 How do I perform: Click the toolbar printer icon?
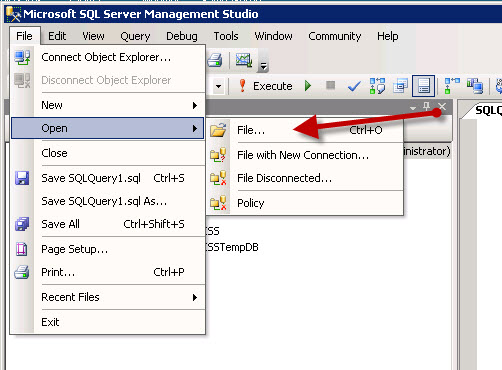215,60
